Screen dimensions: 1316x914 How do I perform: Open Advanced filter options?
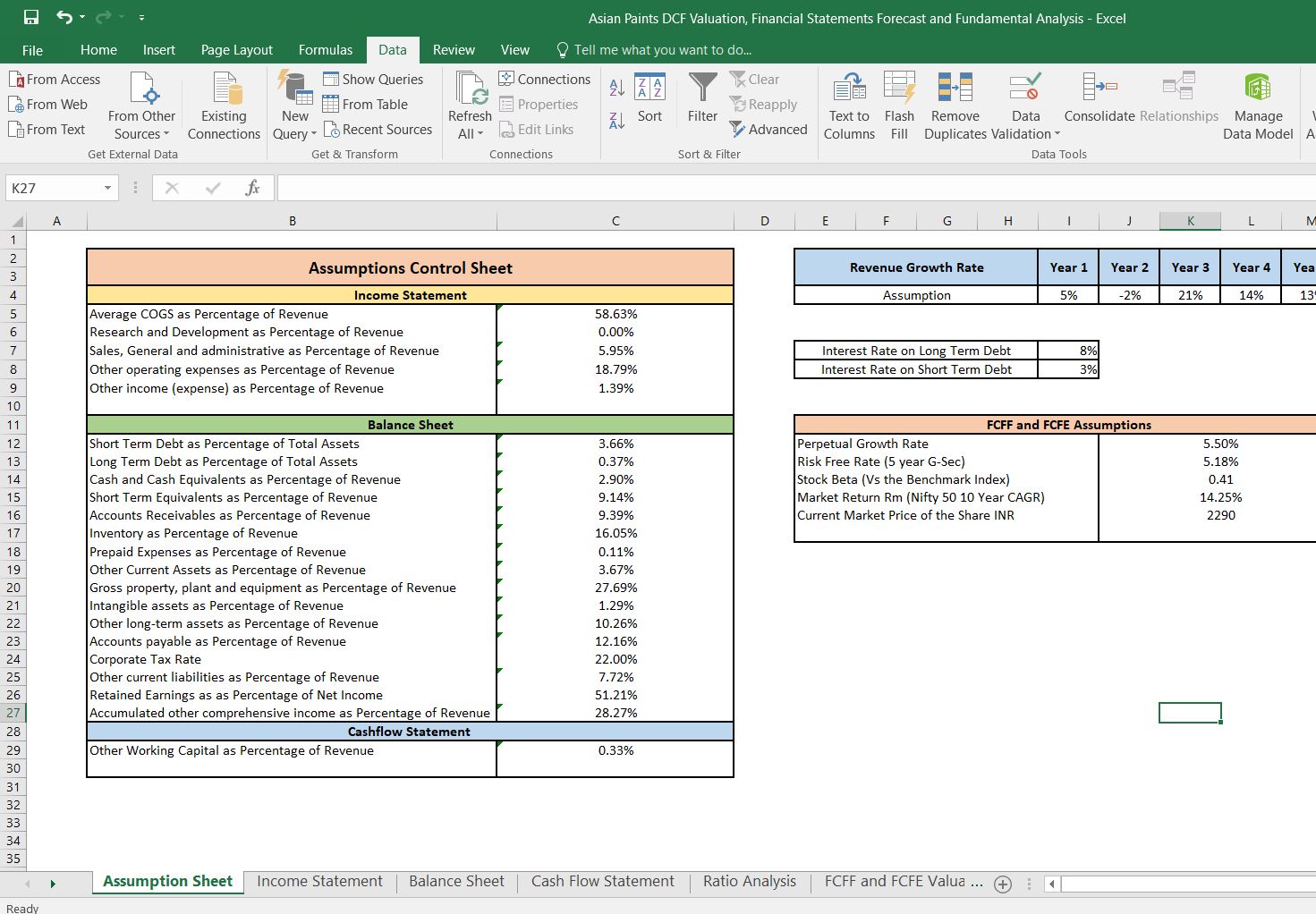pos(768,130)
